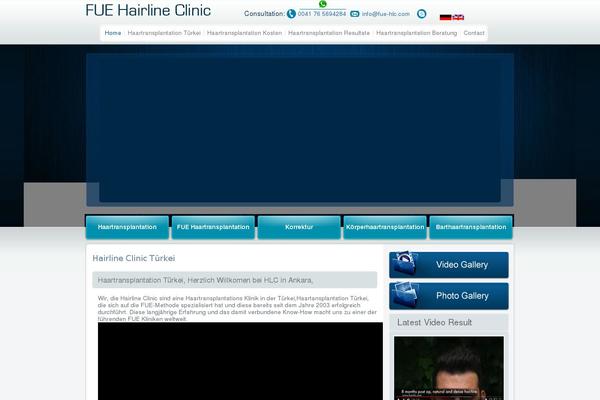Click the WhatsApp icon above phone number

[323, 4]
